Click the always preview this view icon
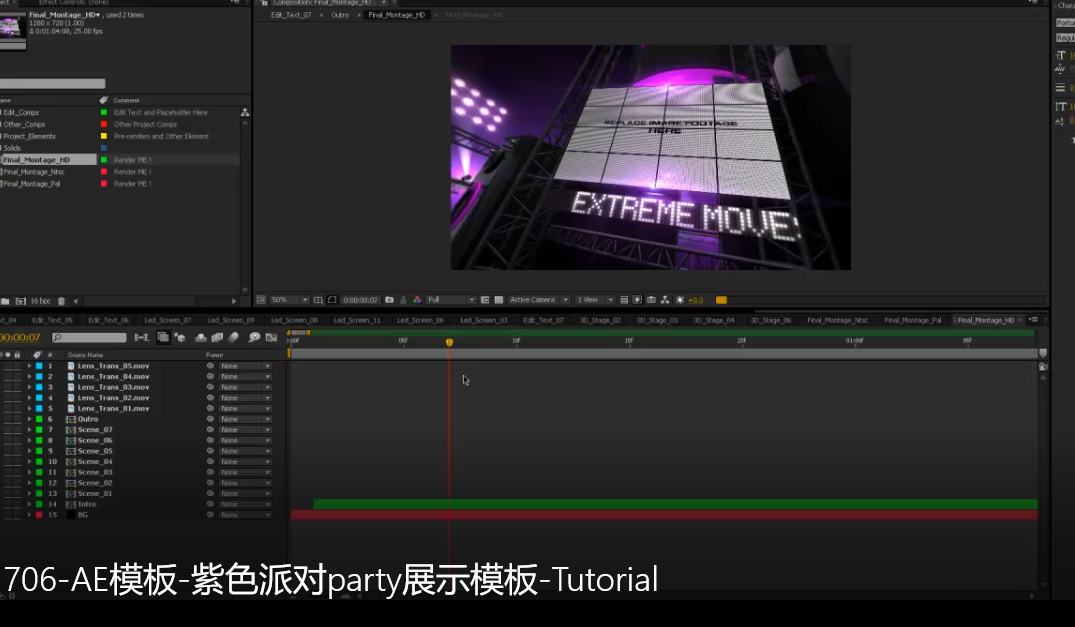This screenshot has width=1075, height=627. tap(261, 300)
